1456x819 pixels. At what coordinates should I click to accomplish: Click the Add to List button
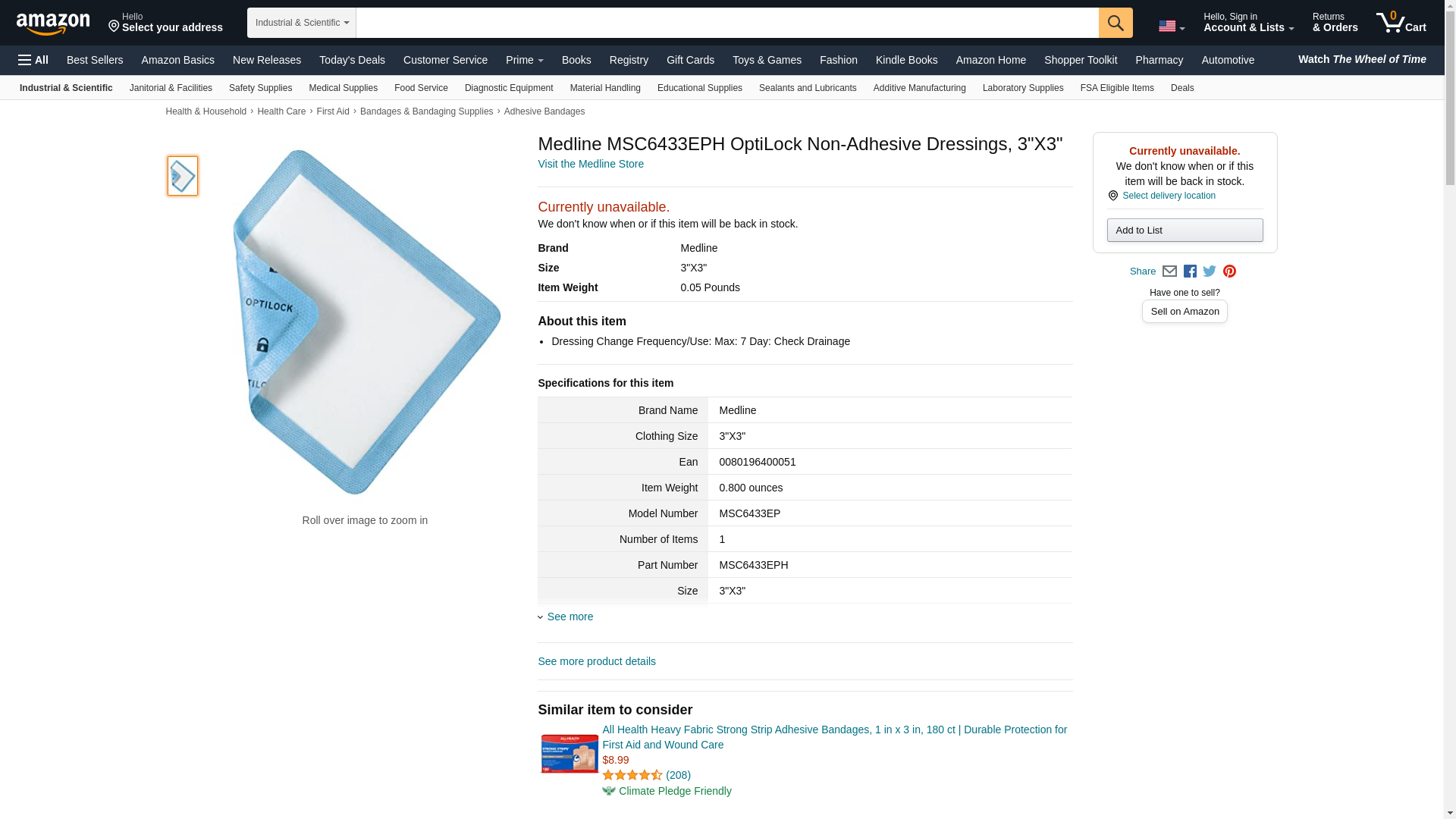point(1184,230)
